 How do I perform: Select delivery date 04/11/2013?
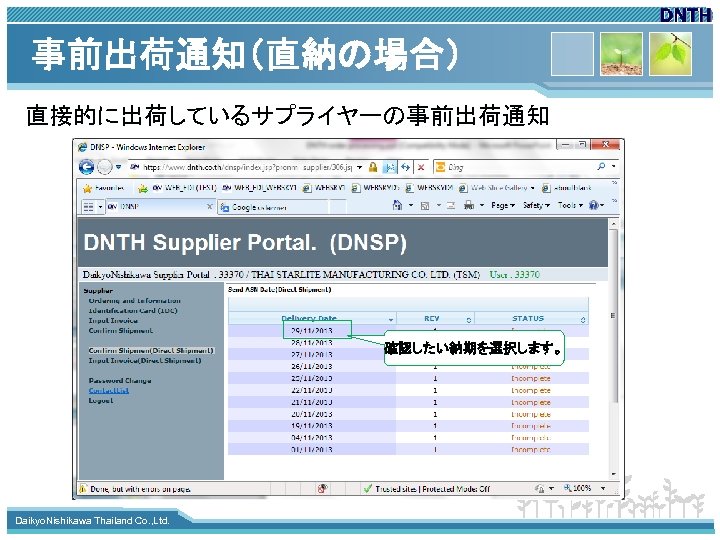coord(312,438)
